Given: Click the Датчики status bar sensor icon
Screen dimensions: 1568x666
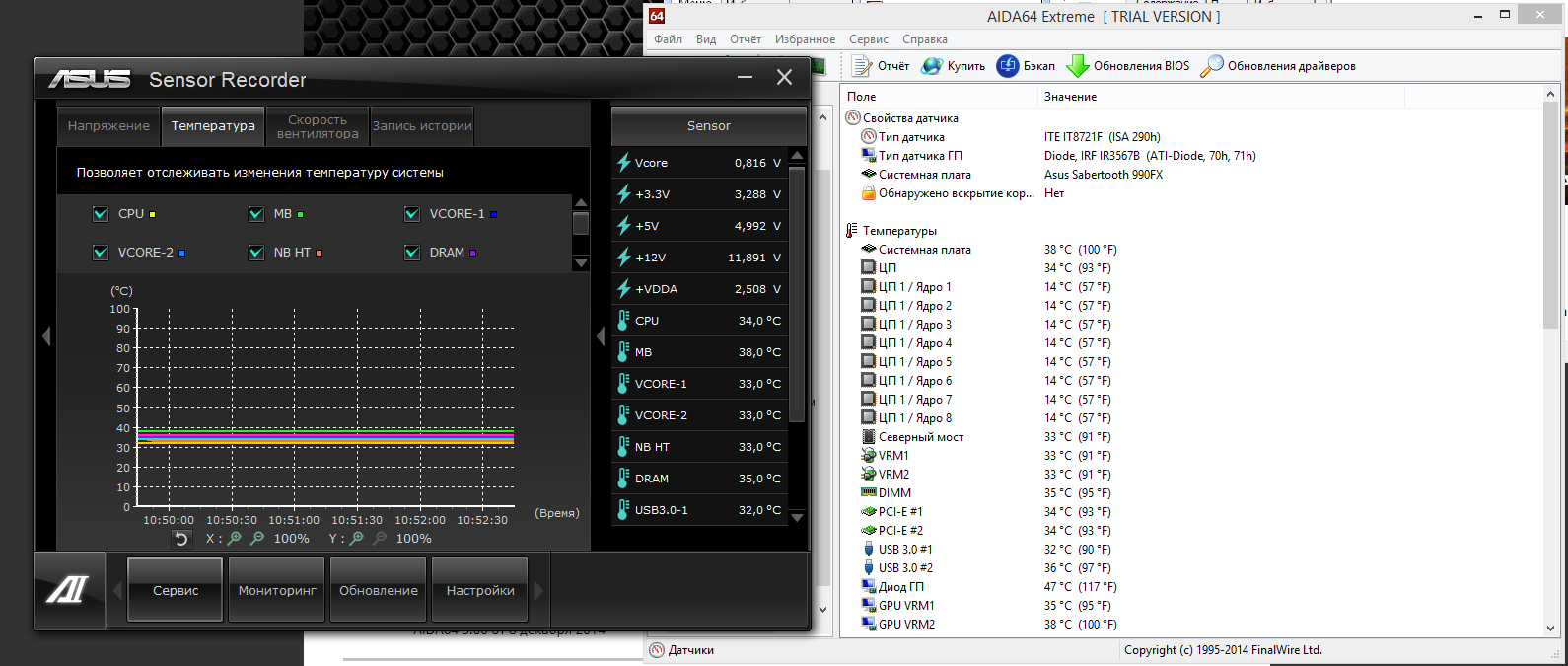Looking at the screenshot, I should pos(658,650).
